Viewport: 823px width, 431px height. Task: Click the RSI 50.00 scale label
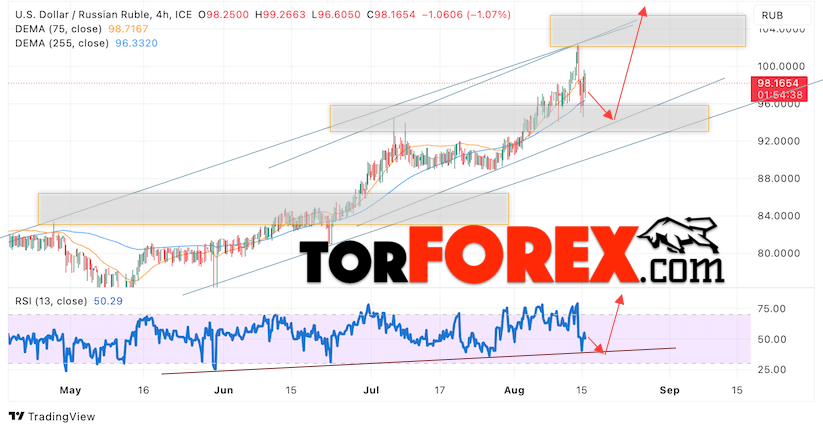(x=772, y=339)
